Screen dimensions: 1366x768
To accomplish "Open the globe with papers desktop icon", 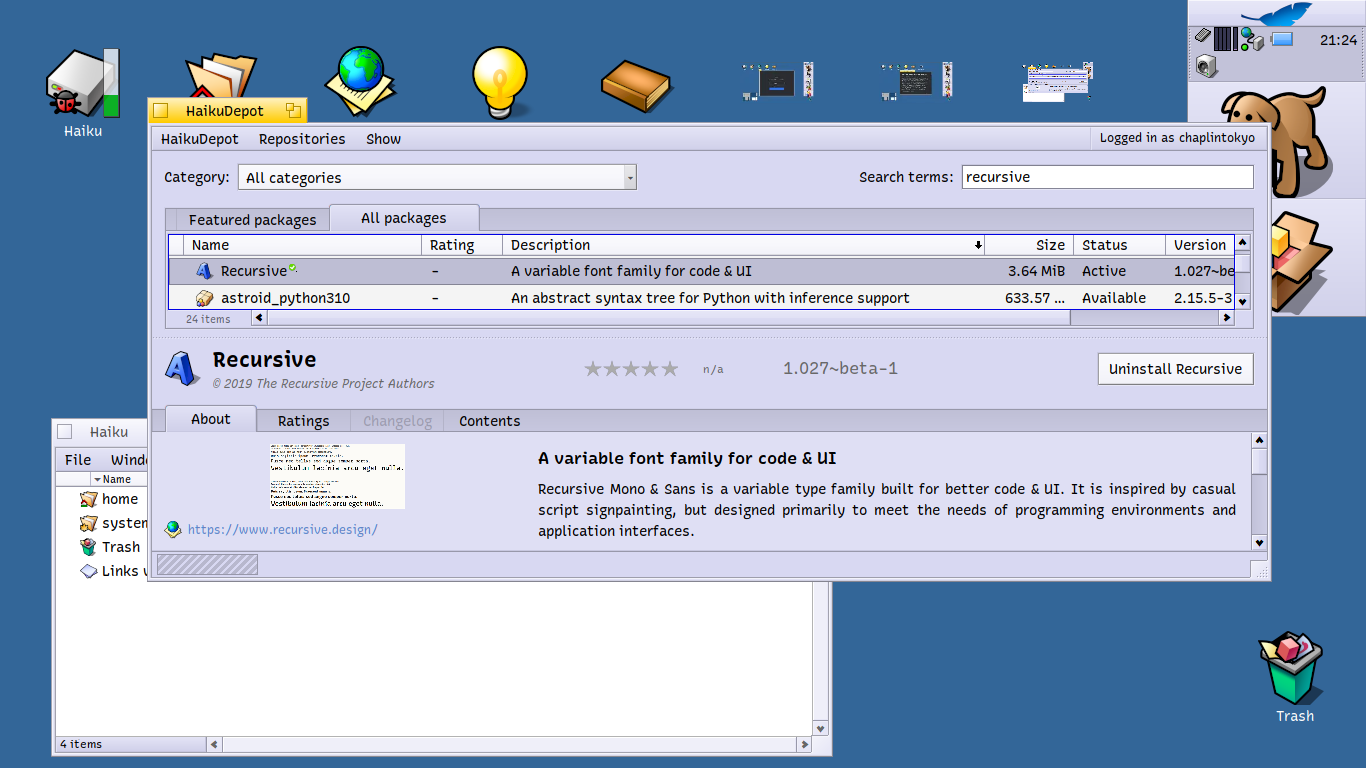I will pyautogui.click(x=360, y=80).
